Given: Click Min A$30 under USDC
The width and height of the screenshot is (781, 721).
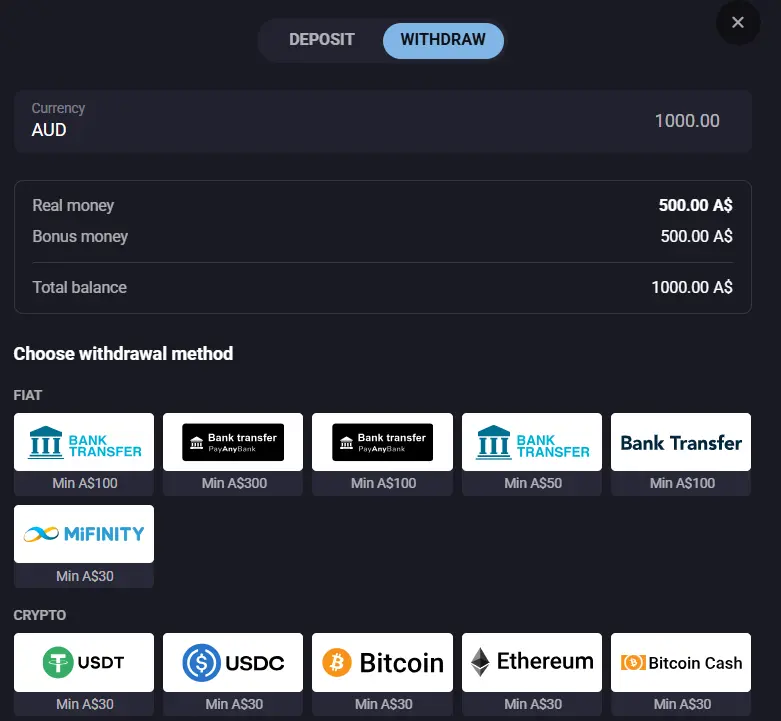Looking at the screenshot, I should pyautogui.click(x=234, y=704).
